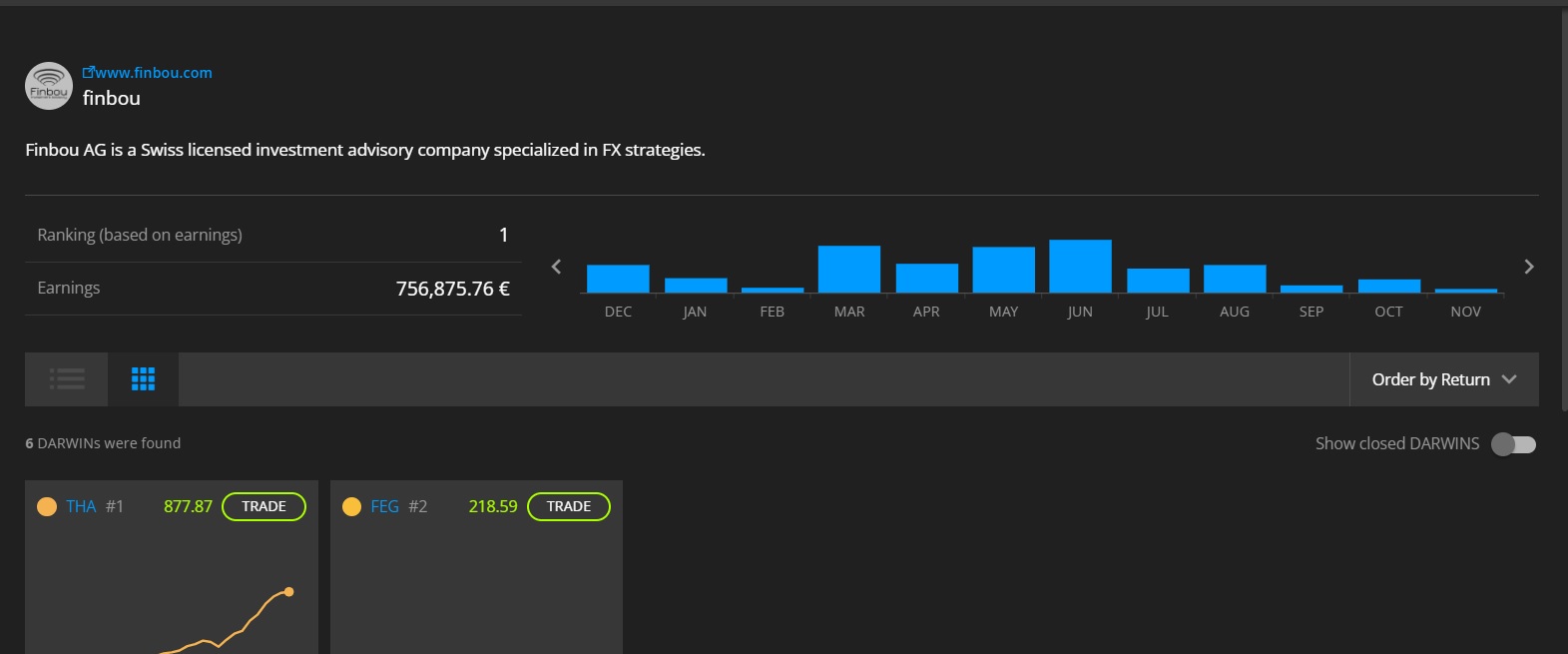Toggle Show closed DARWINS switch
Viewport: 1568px width, 654px height.
click(1513, 444)
